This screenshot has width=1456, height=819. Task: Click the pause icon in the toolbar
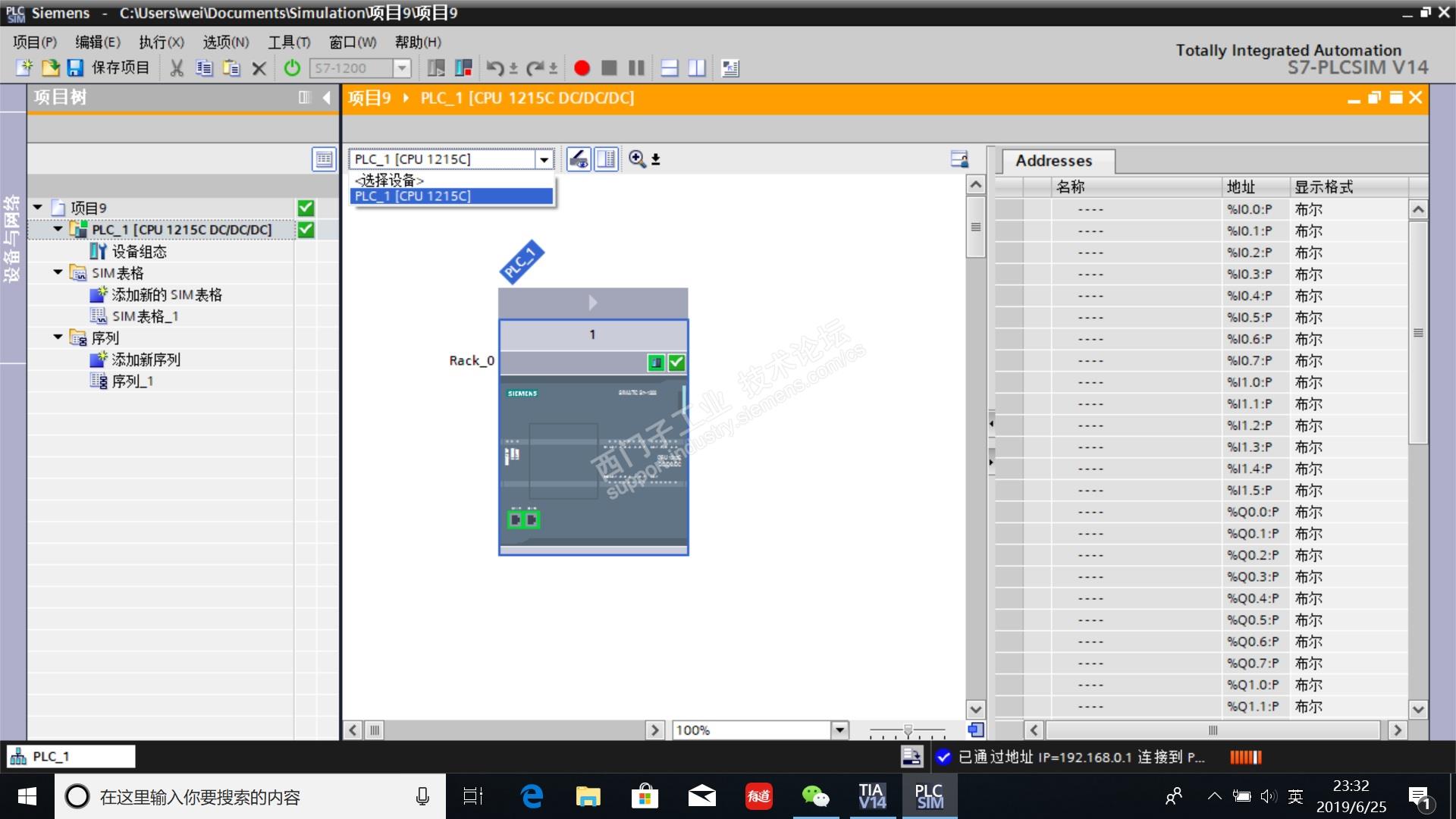[636, 68]
